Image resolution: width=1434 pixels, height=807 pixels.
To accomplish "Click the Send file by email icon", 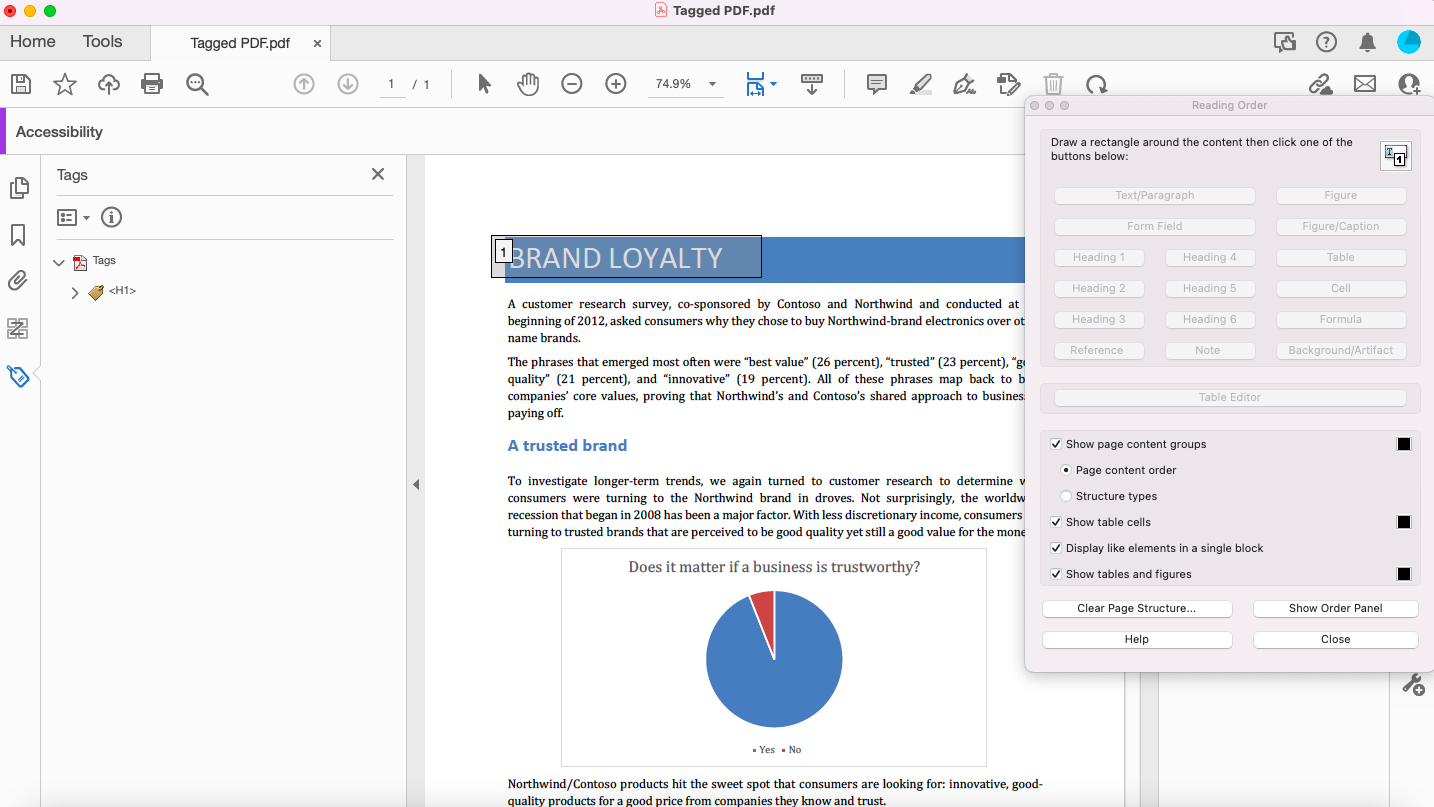I will [1365, 84].
